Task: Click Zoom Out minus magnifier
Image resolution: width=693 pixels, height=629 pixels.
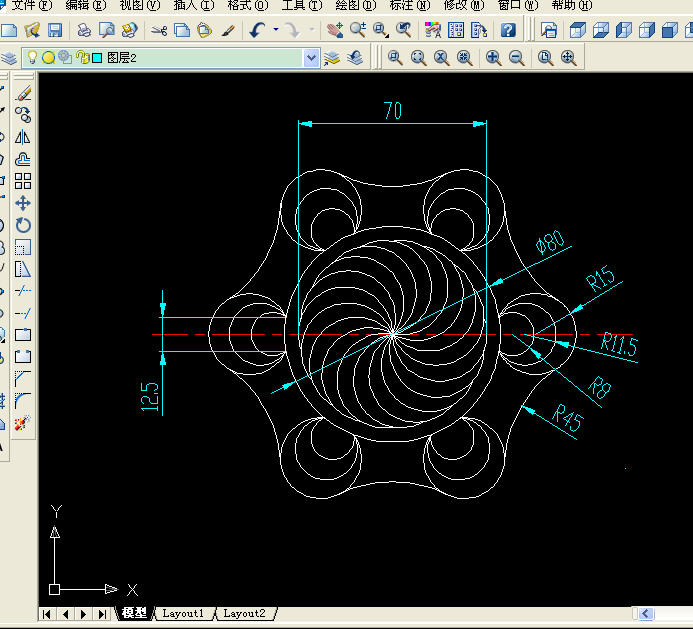Action: [516, 57]
